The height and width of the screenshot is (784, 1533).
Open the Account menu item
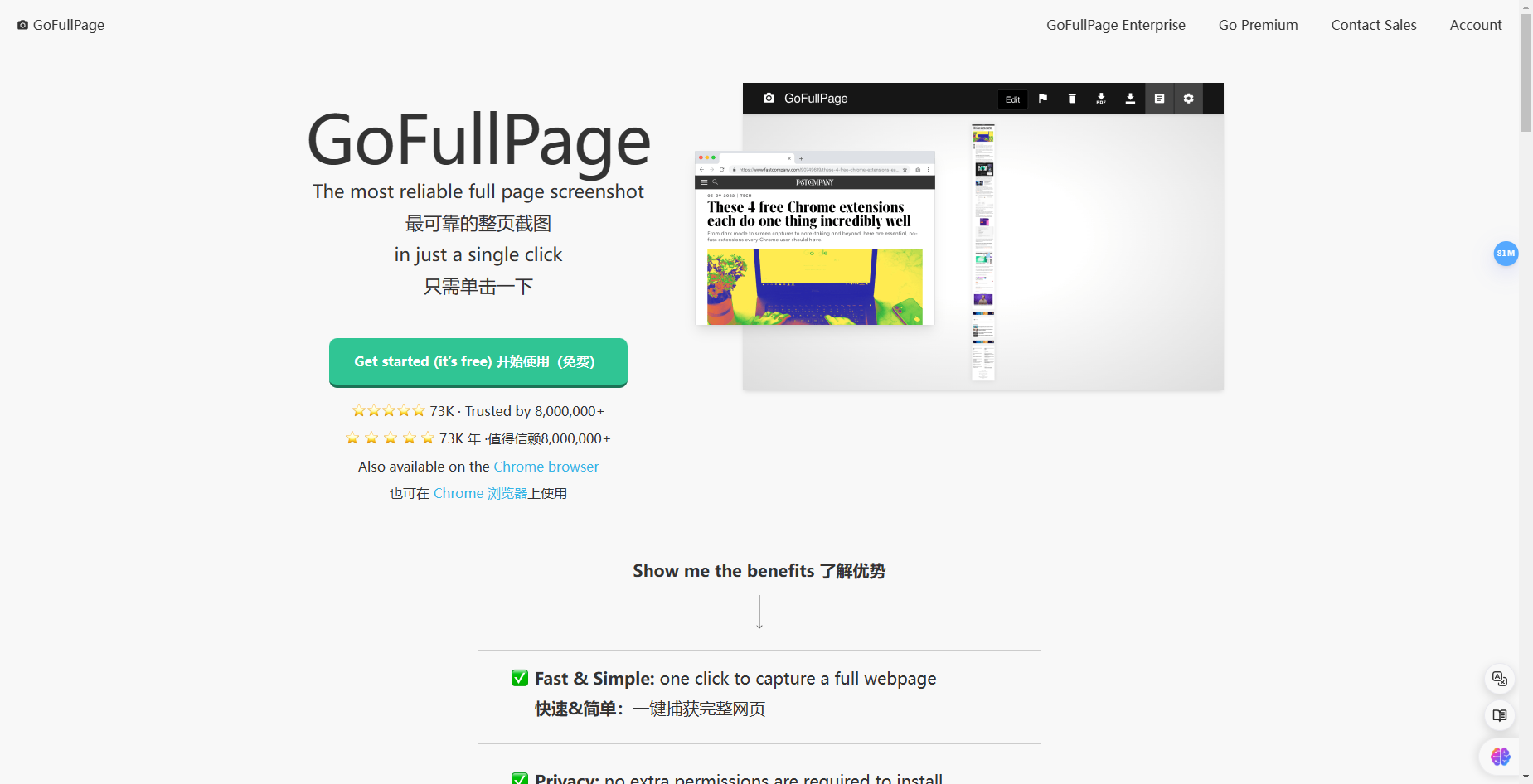click(1476, 25)
